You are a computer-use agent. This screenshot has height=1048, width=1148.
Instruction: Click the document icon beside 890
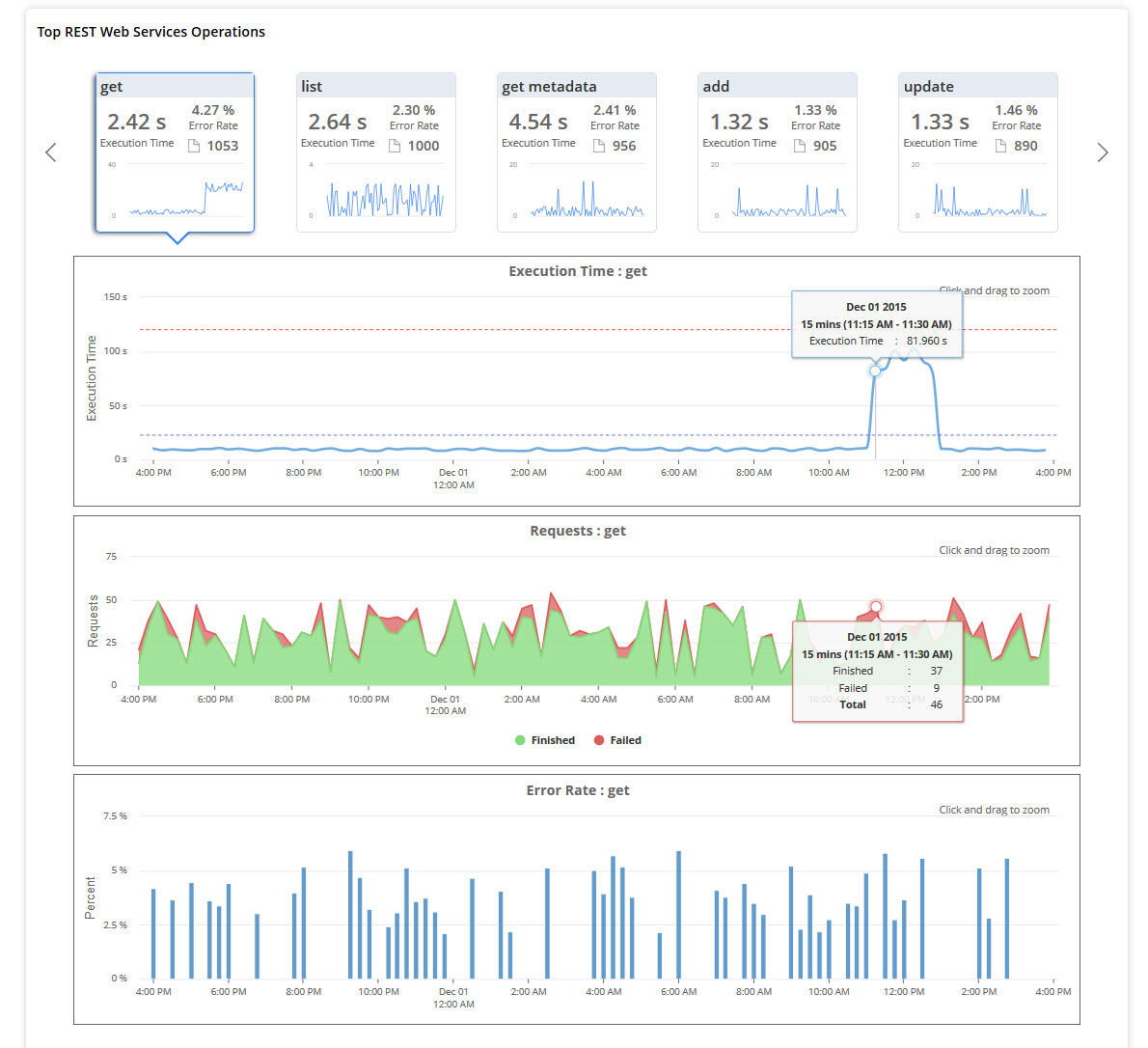[x=1000, y=146]
